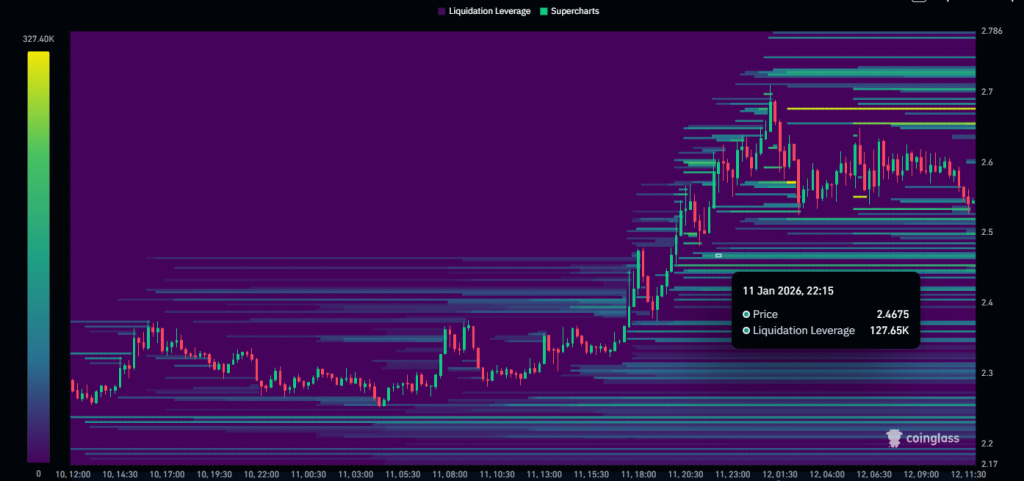Click the 2.4675 price value in the tooltip
The image size is (1024, 481).
(893, 314)
